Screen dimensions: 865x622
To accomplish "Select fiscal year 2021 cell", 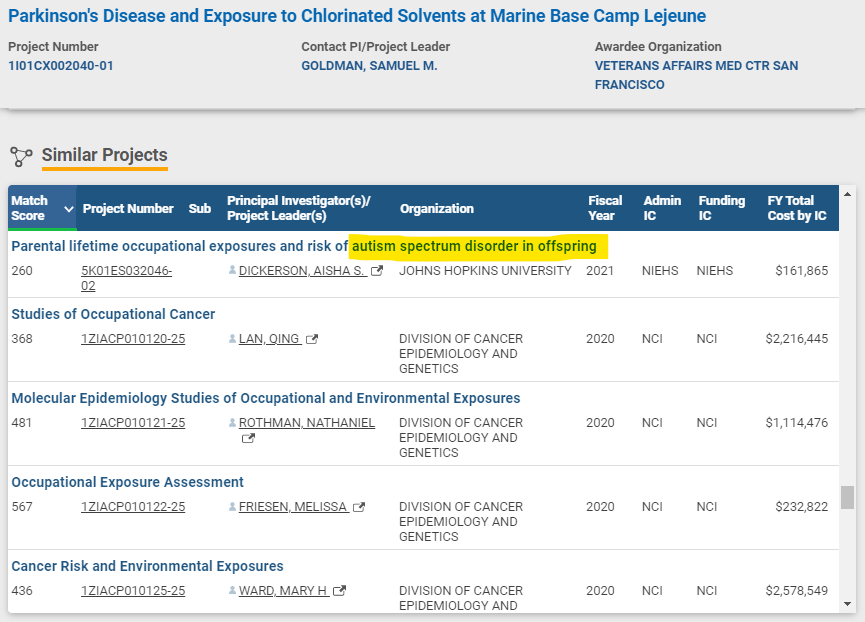I will click(x=600, y=271).
